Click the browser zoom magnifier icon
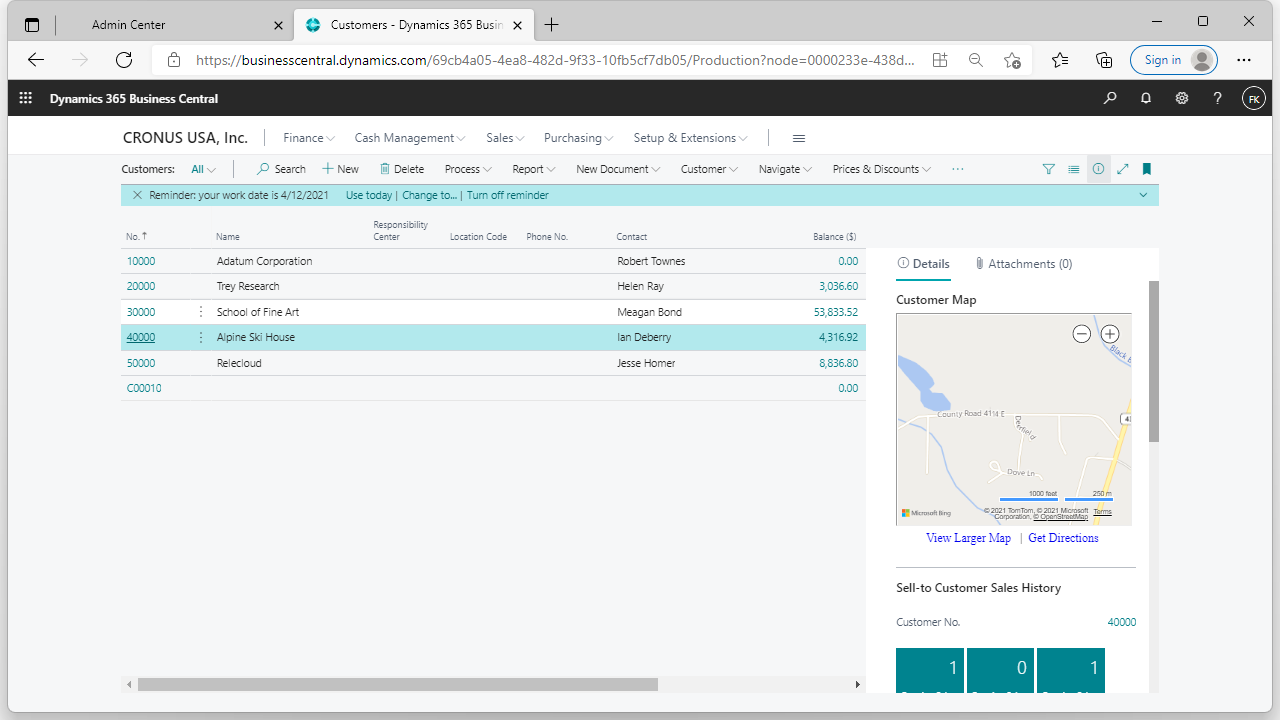The image size is (1280, 720). 976,60
